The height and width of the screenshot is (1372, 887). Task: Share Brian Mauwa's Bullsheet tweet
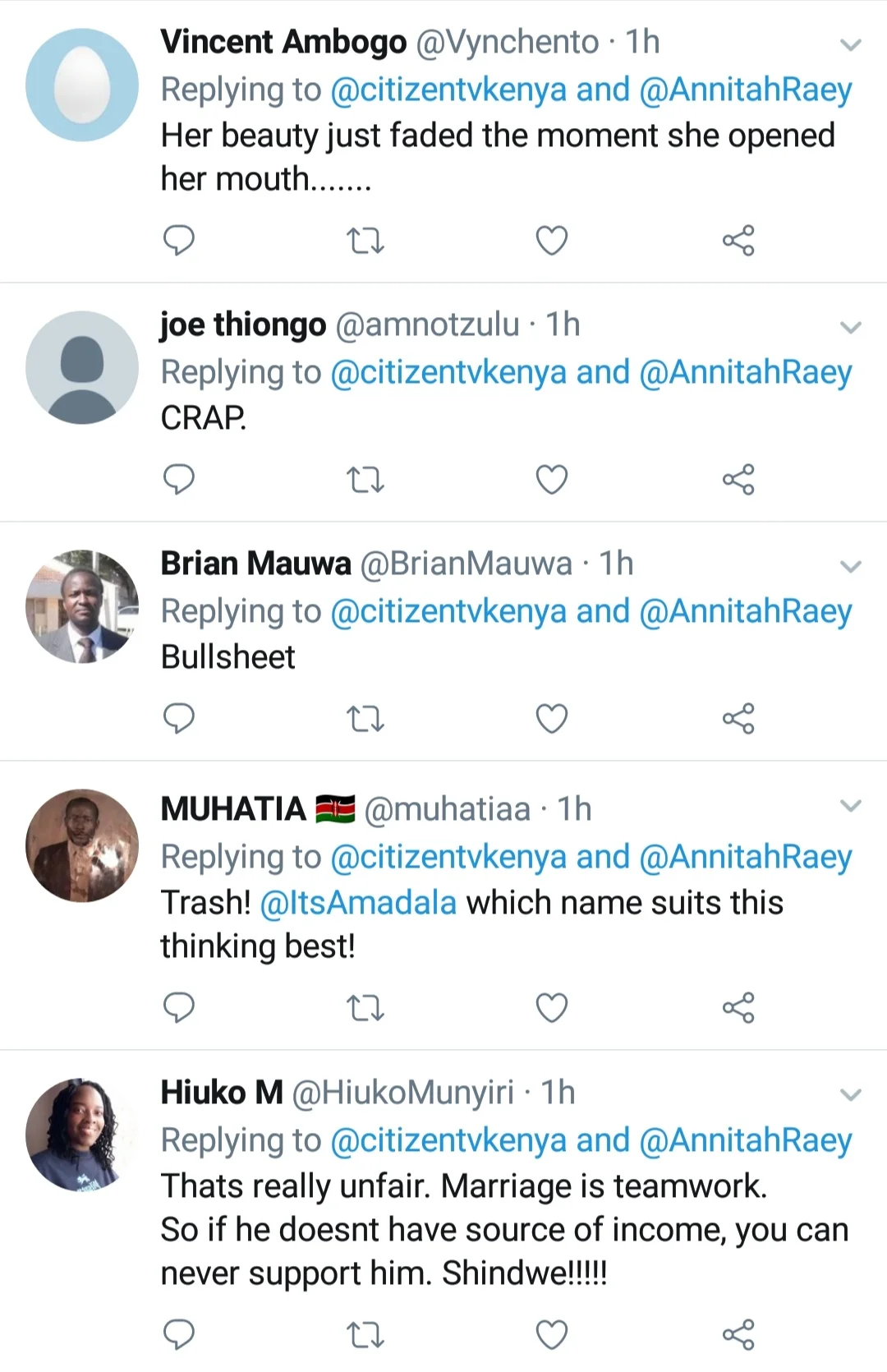coord(738,719)
